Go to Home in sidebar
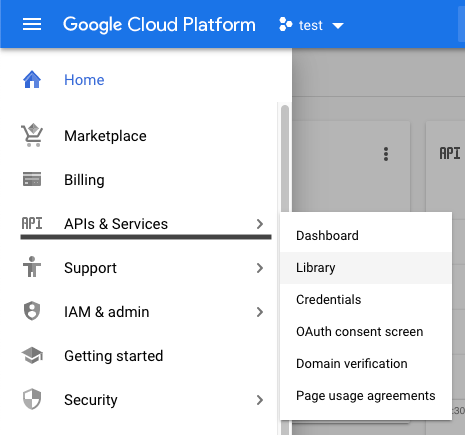Viewport: 465px width, 435px height. (84, 80)
